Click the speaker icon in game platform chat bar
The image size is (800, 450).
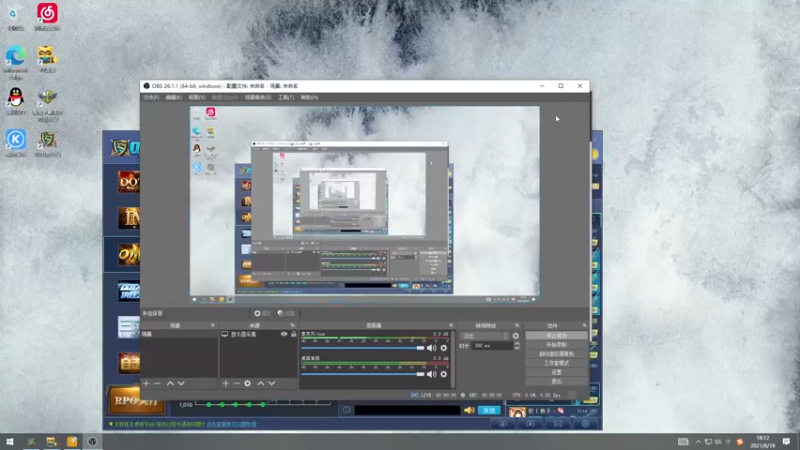(469, 410)
